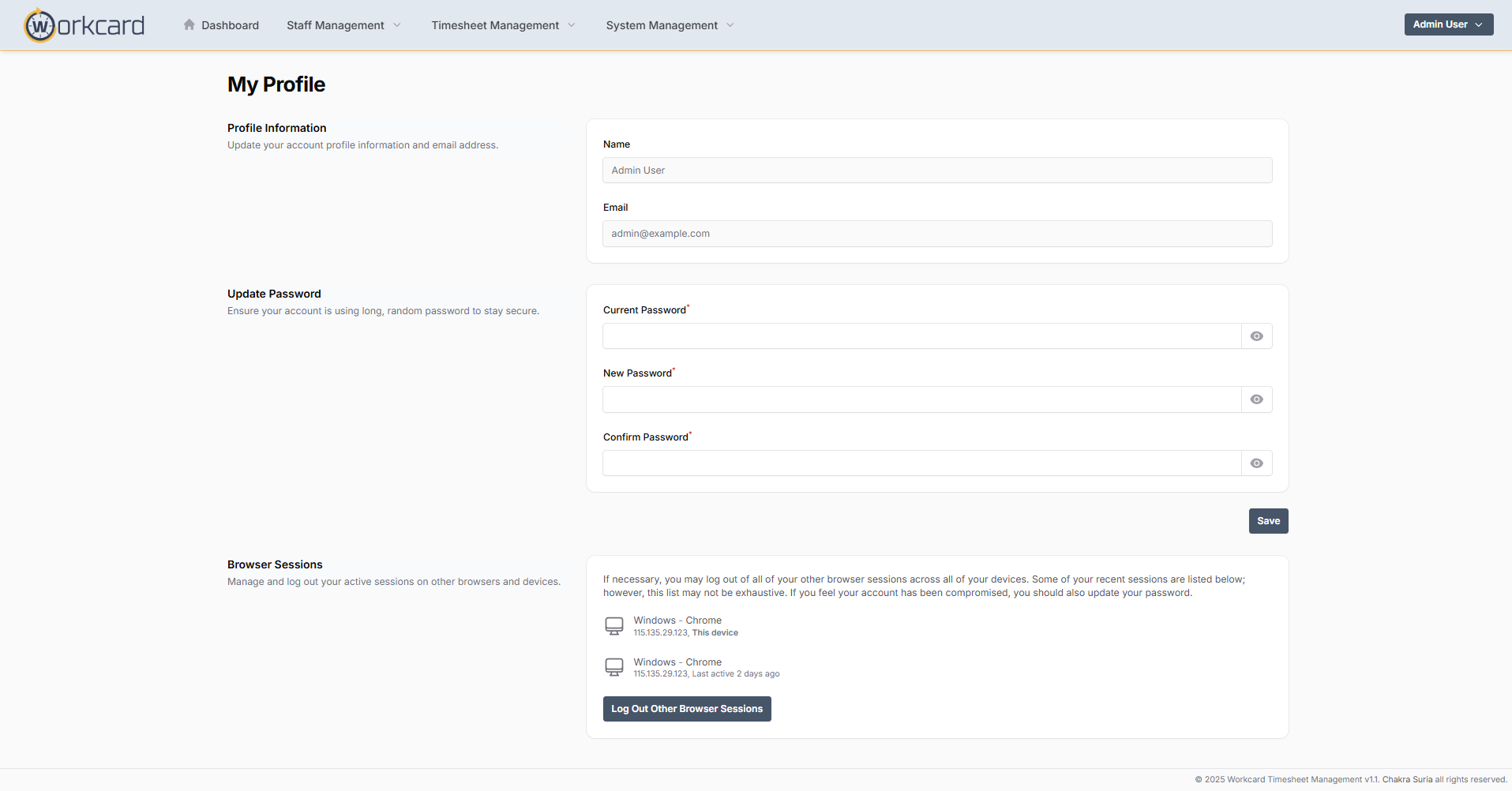Select the New Password input box
Image resolution: width=1512 pixels, height=791 pixels.
921,399
